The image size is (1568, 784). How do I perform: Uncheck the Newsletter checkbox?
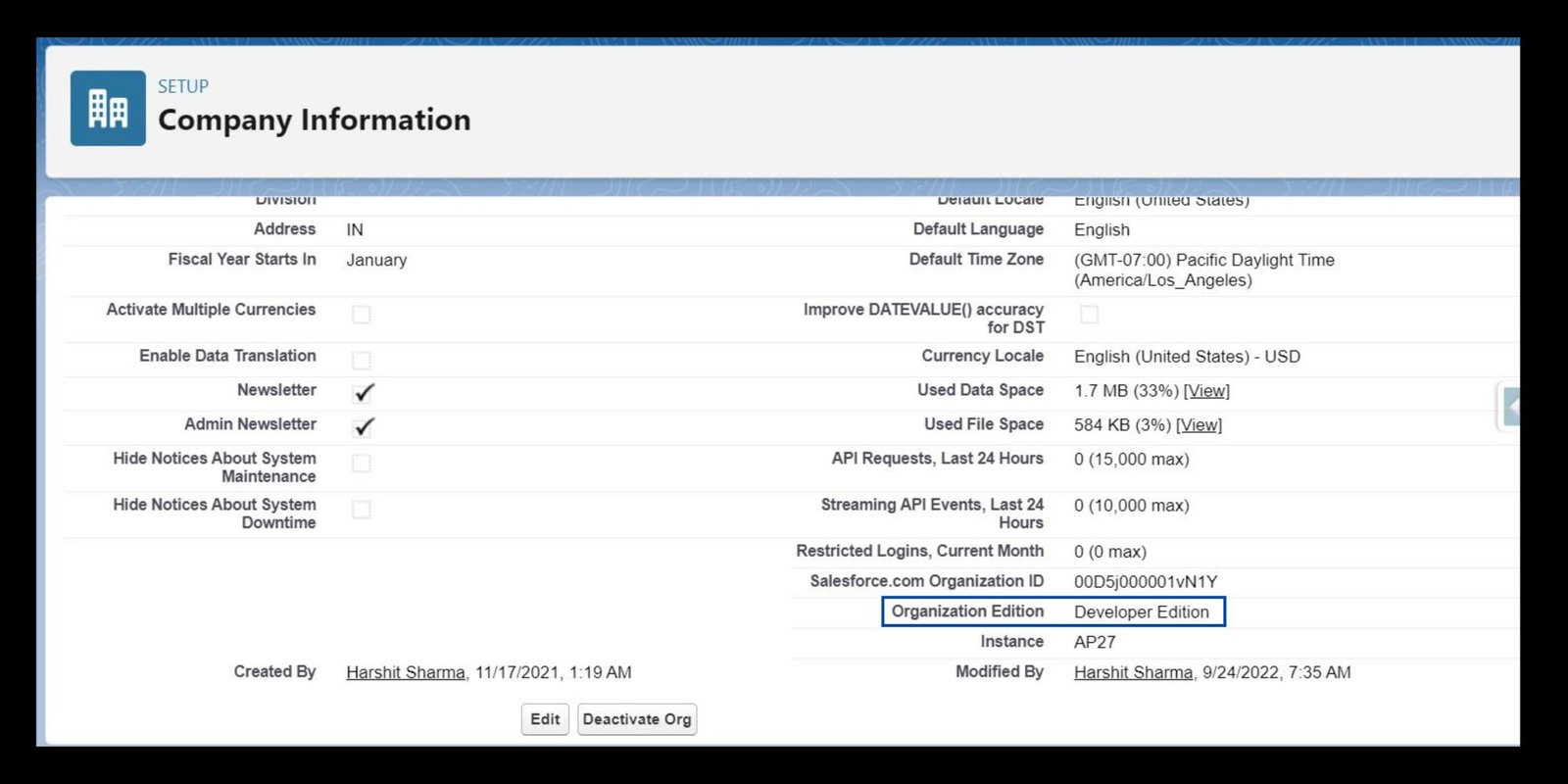click(x=364, y=392)
